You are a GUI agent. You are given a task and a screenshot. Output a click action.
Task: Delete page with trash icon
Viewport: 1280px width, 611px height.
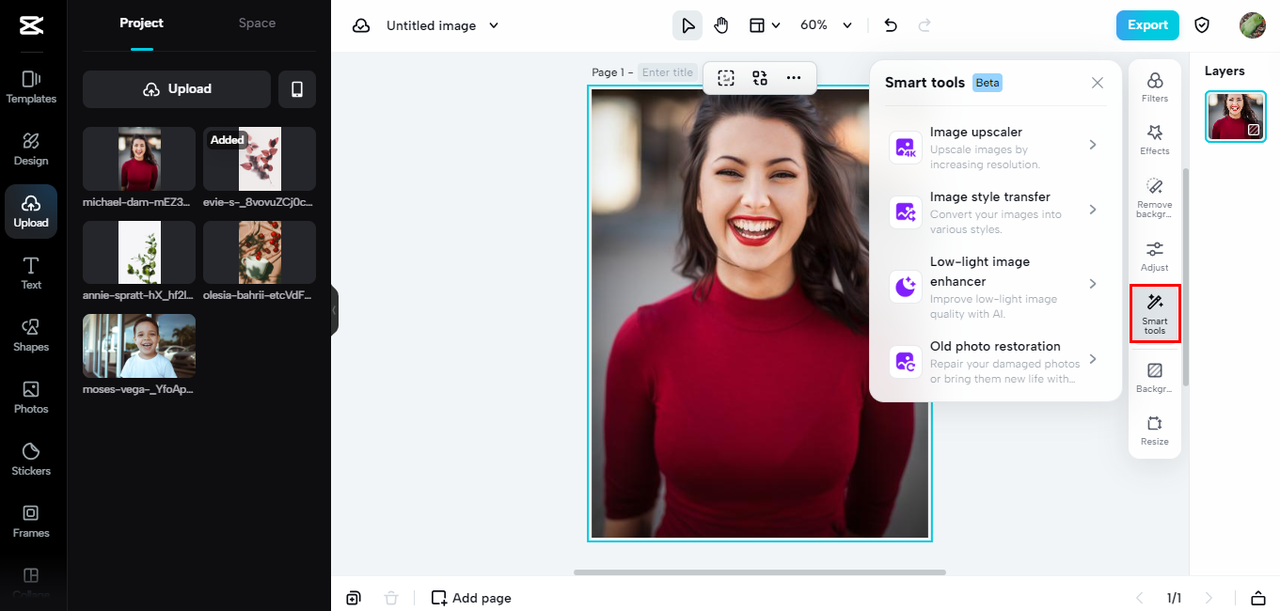coord(391,598)
